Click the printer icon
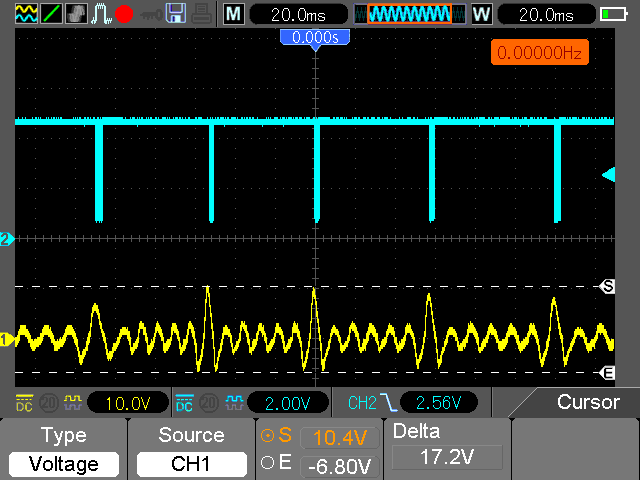Viewport: 640px width, 480px height. (201, 13)
